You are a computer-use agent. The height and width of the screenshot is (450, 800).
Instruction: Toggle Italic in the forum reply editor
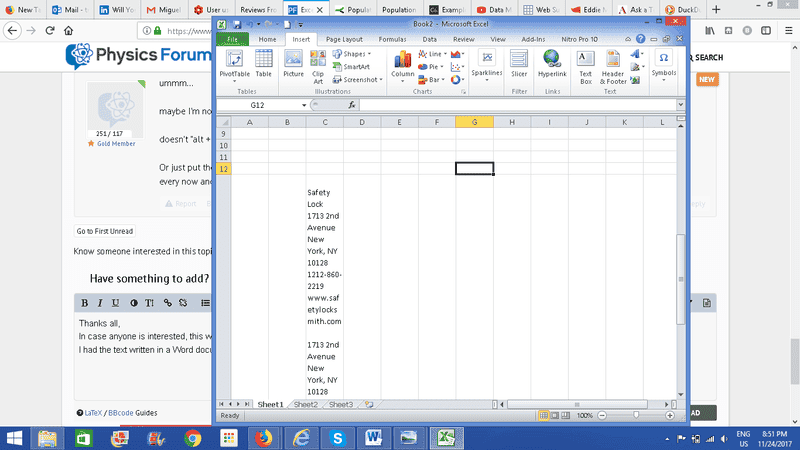(101, 303)
